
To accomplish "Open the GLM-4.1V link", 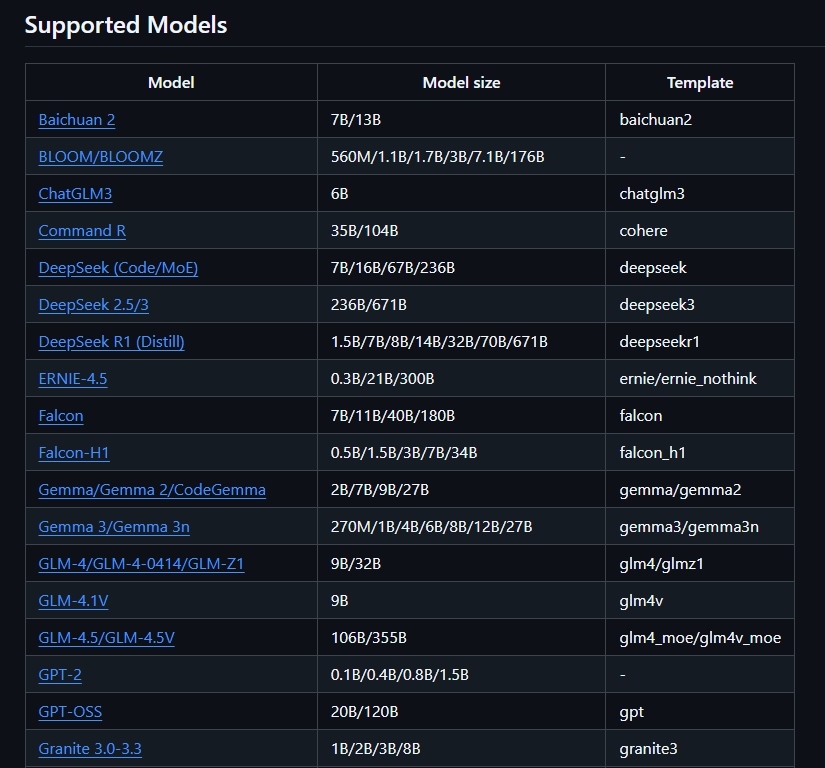I will [x=74, y=601].
